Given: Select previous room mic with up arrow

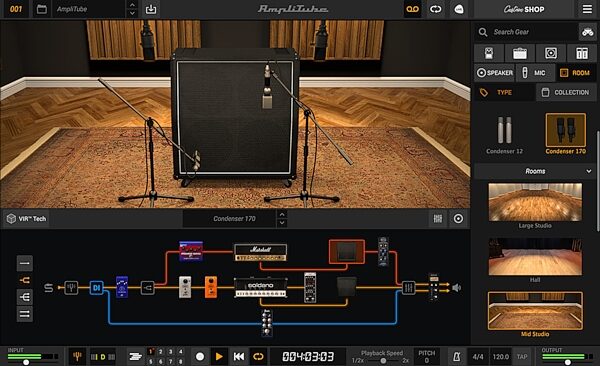Looking at the screenshot, I should pyautogui.click(x=282, y=214).
